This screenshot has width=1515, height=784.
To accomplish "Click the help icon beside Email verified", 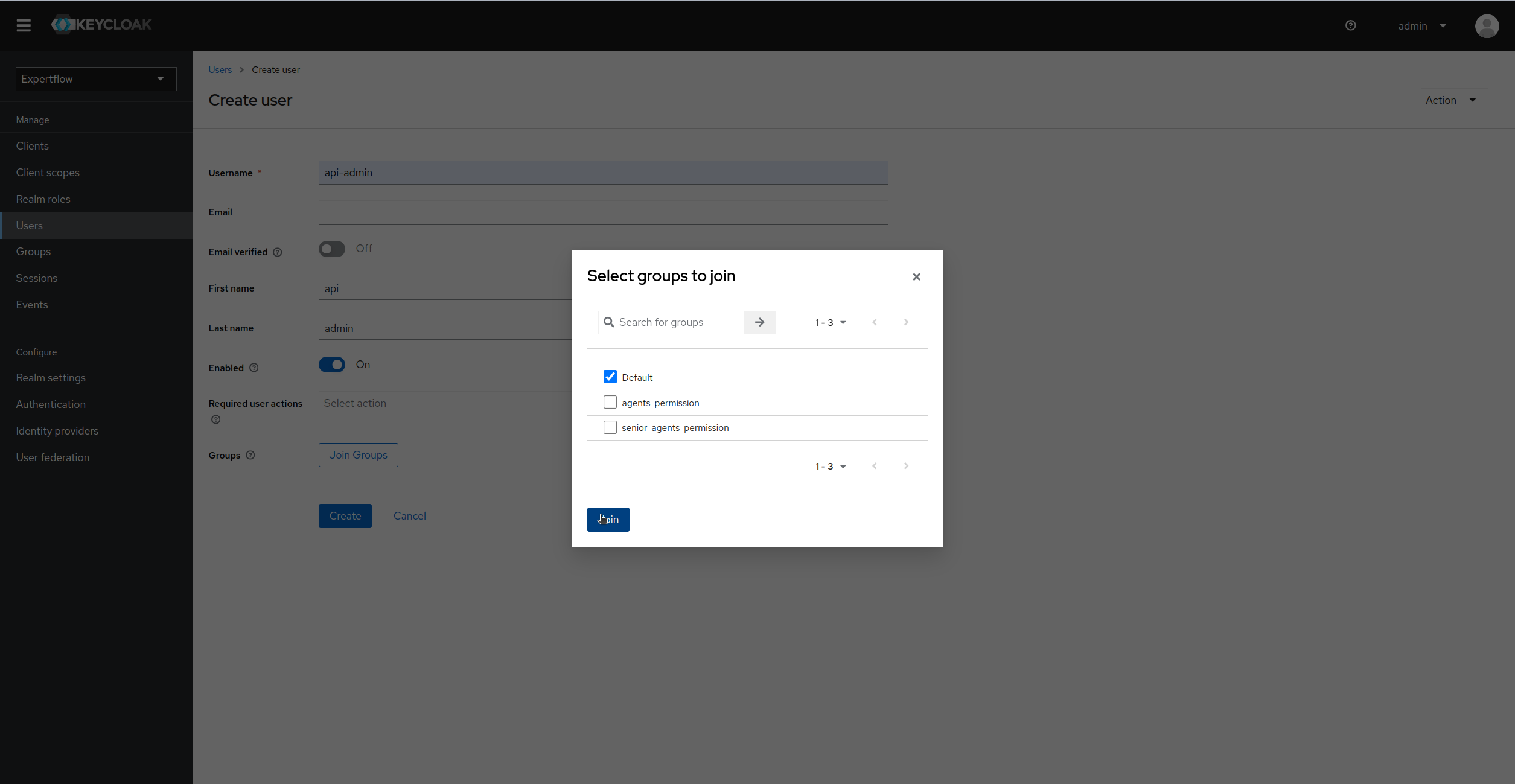I will 277,252.
